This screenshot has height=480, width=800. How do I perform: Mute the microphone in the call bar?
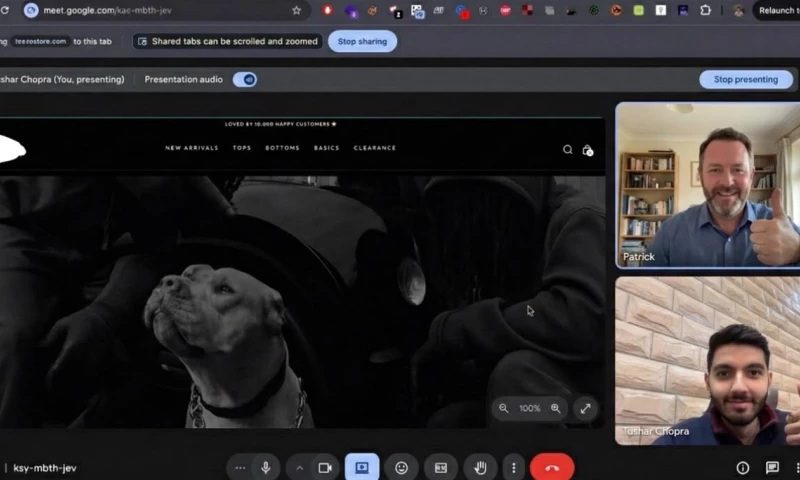tap(265, 467)
